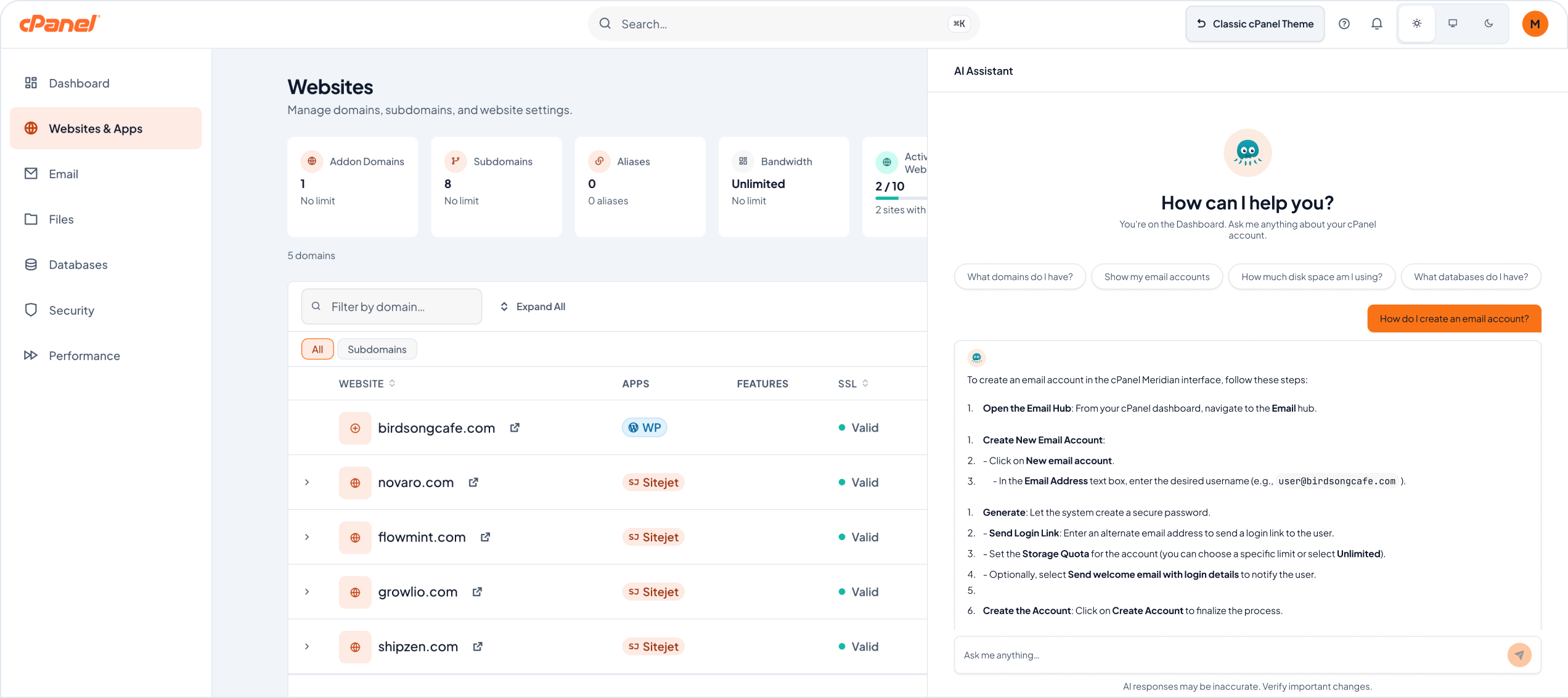Click the send message paper plane icon
This screenshot has width=1568, height=698.
(x=1519, y=655)
